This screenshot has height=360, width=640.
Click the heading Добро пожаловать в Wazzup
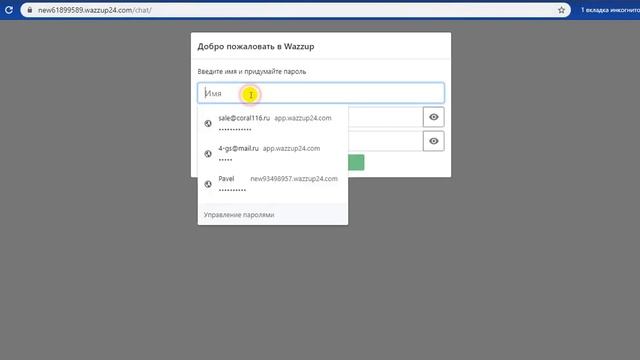click(256, 47)
